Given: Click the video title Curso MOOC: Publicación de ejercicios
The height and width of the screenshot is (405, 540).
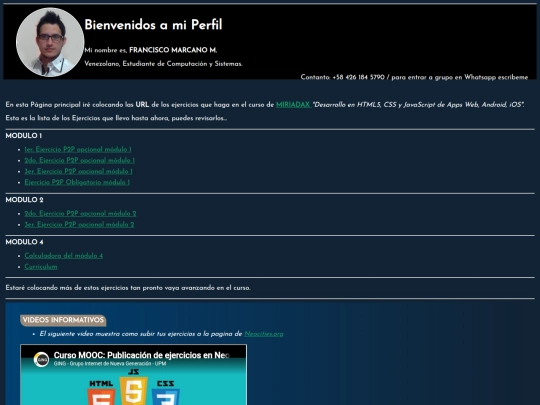Looking at the screenshot, I should pyautogui.click(x=141, y=355).
